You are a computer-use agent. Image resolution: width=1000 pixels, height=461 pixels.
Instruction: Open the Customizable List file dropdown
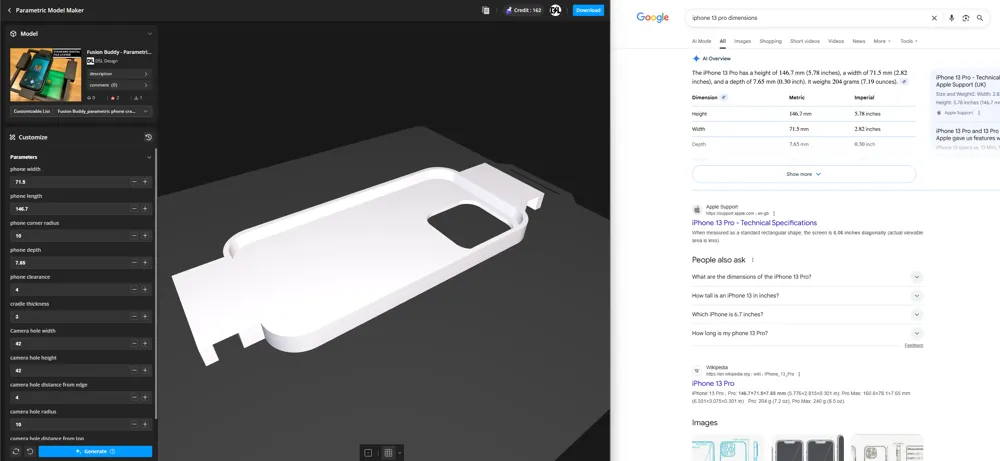point(104,111)
